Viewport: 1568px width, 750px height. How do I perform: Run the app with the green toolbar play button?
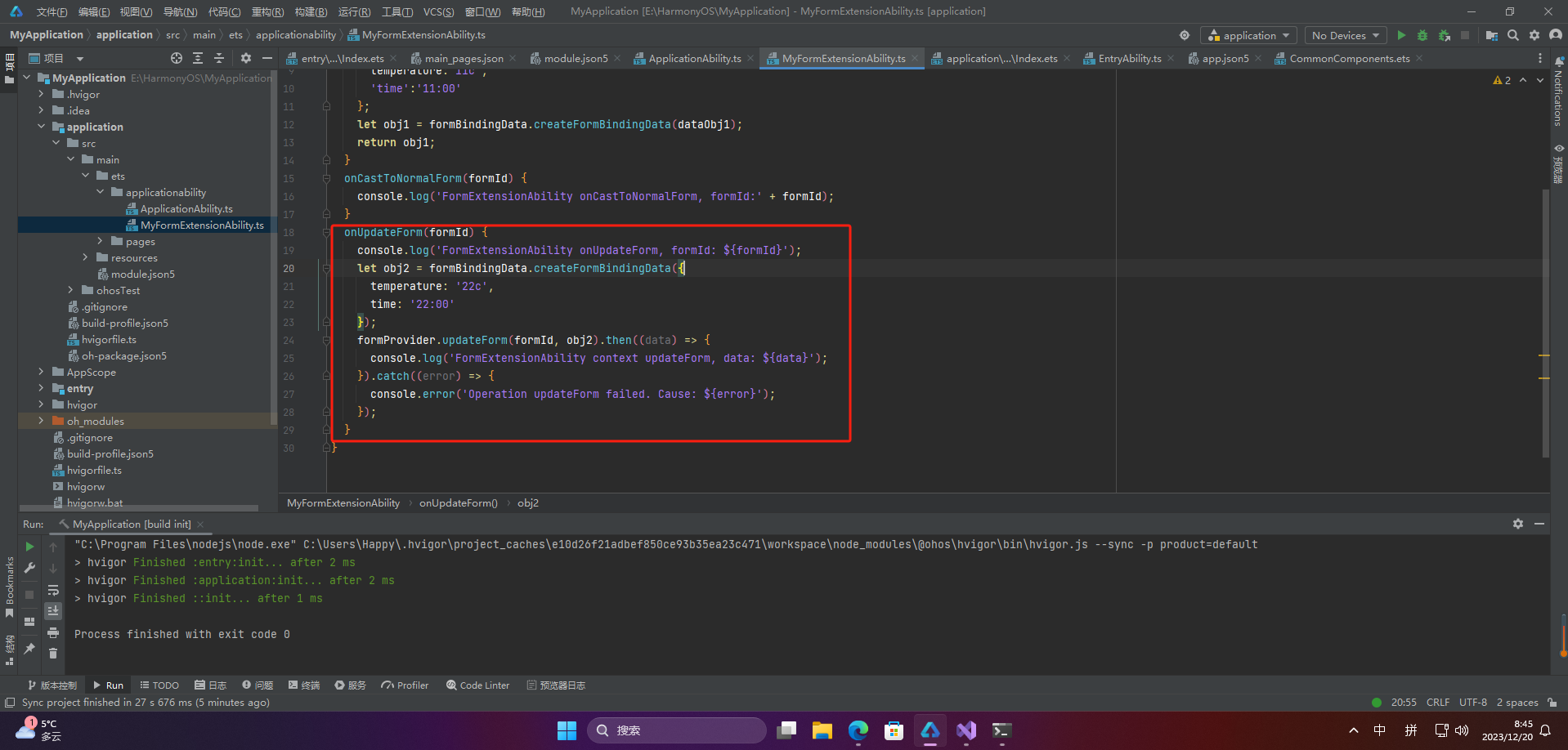(x=1401, y=35)
